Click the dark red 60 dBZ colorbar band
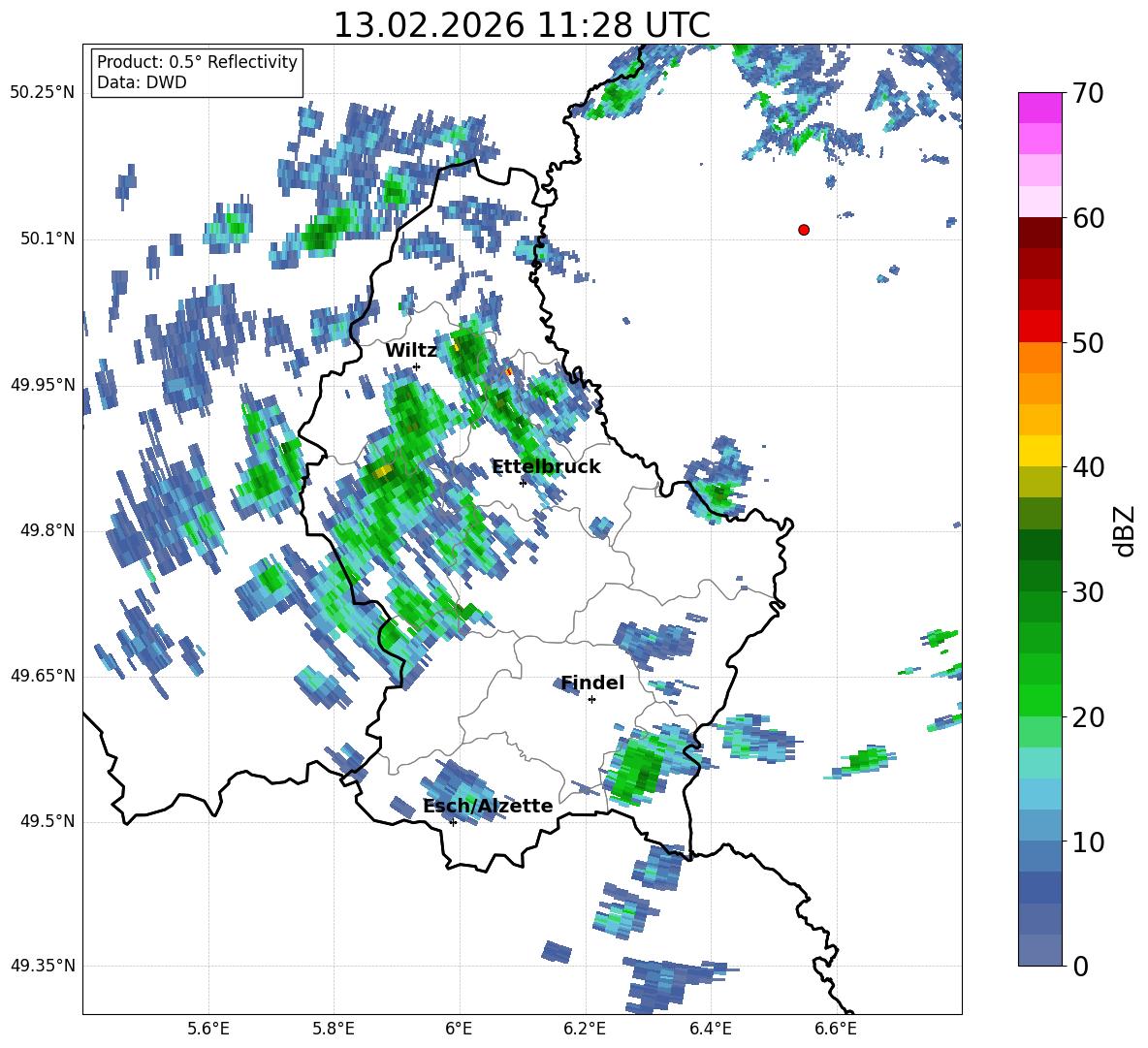This screenshot has height=1048, width=1148. (1039, 233)
